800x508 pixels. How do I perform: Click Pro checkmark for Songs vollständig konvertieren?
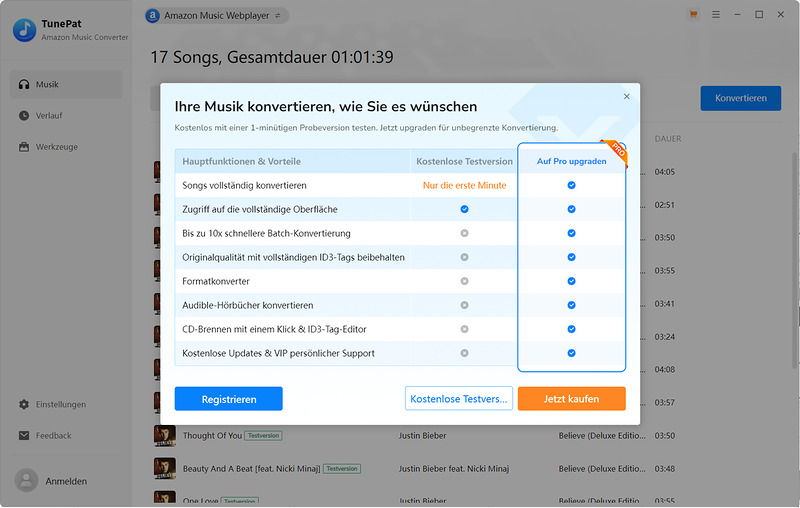571,185
